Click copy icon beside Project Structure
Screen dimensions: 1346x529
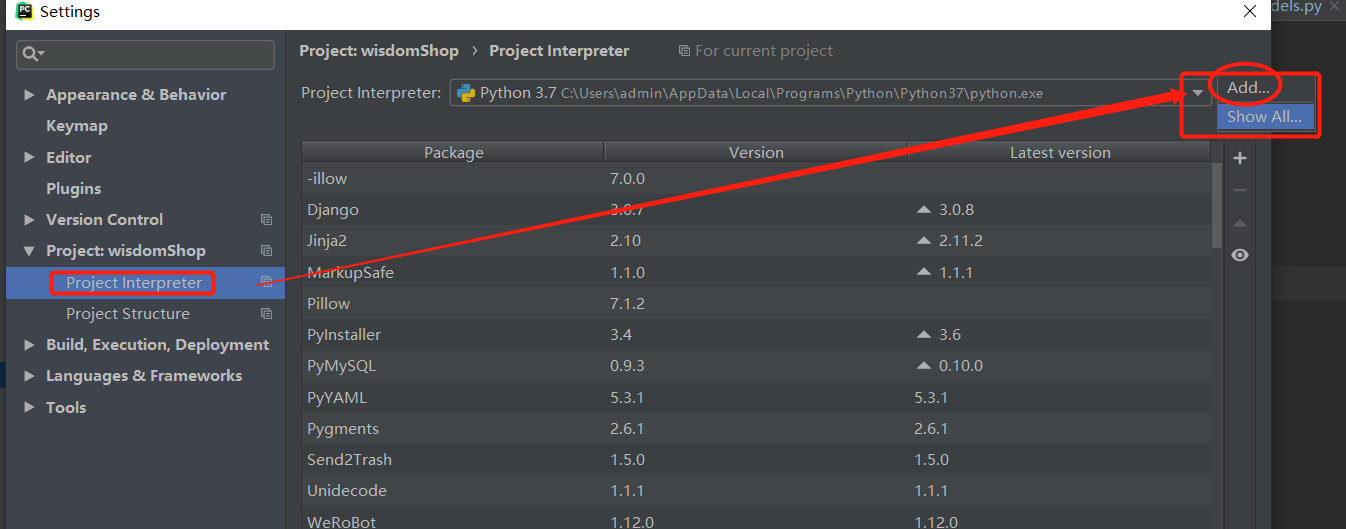[x=266, y=314]
